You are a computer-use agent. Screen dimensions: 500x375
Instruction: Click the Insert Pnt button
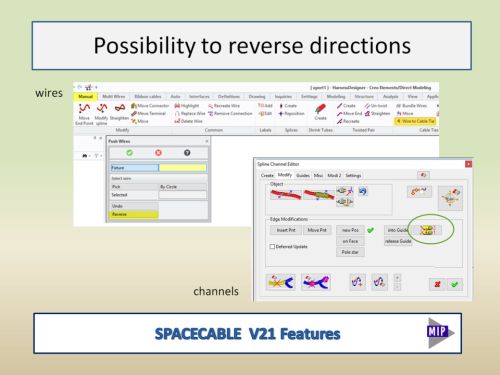[286, 230]
